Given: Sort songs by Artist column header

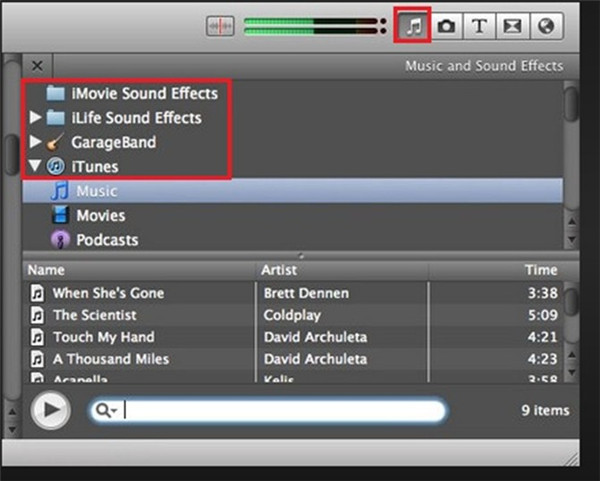Looking at the screenshot, I should (x=342, y=270).
